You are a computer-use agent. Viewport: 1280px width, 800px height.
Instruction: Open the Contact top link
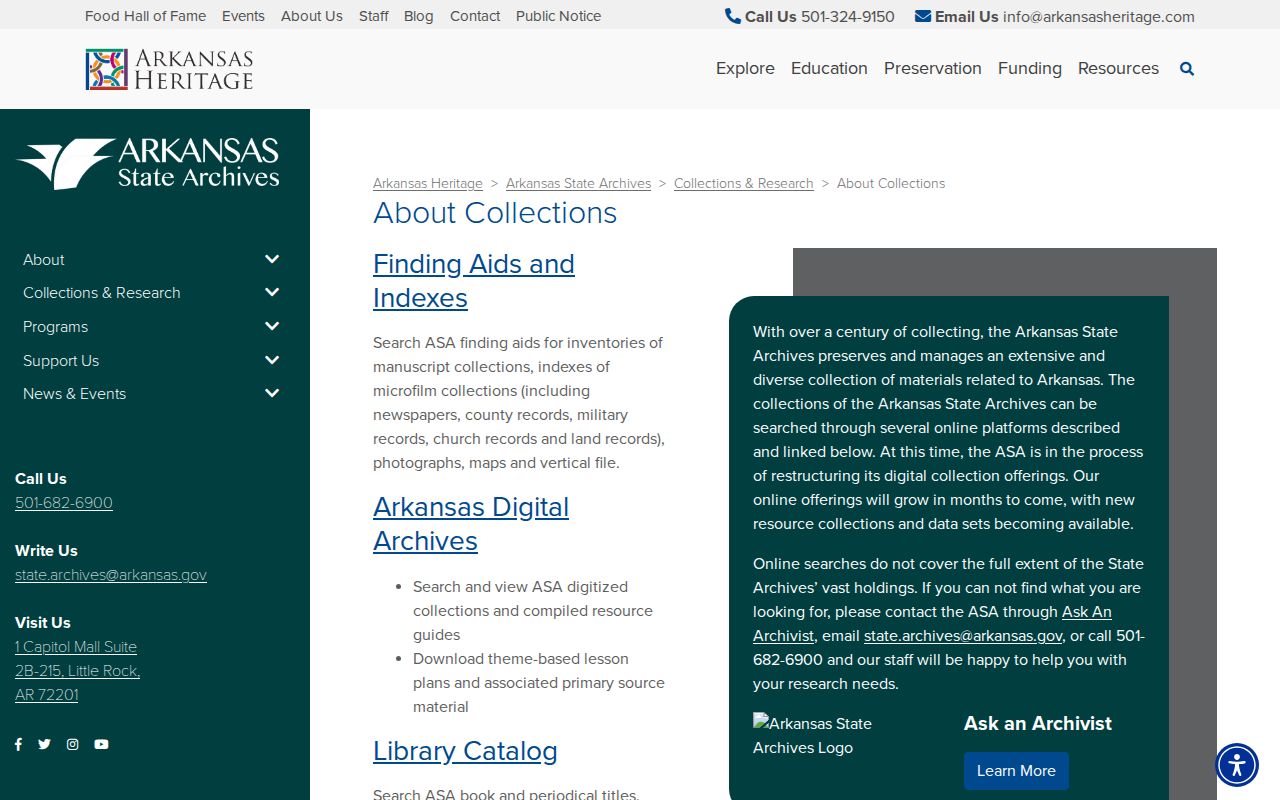tap(475, 16)
